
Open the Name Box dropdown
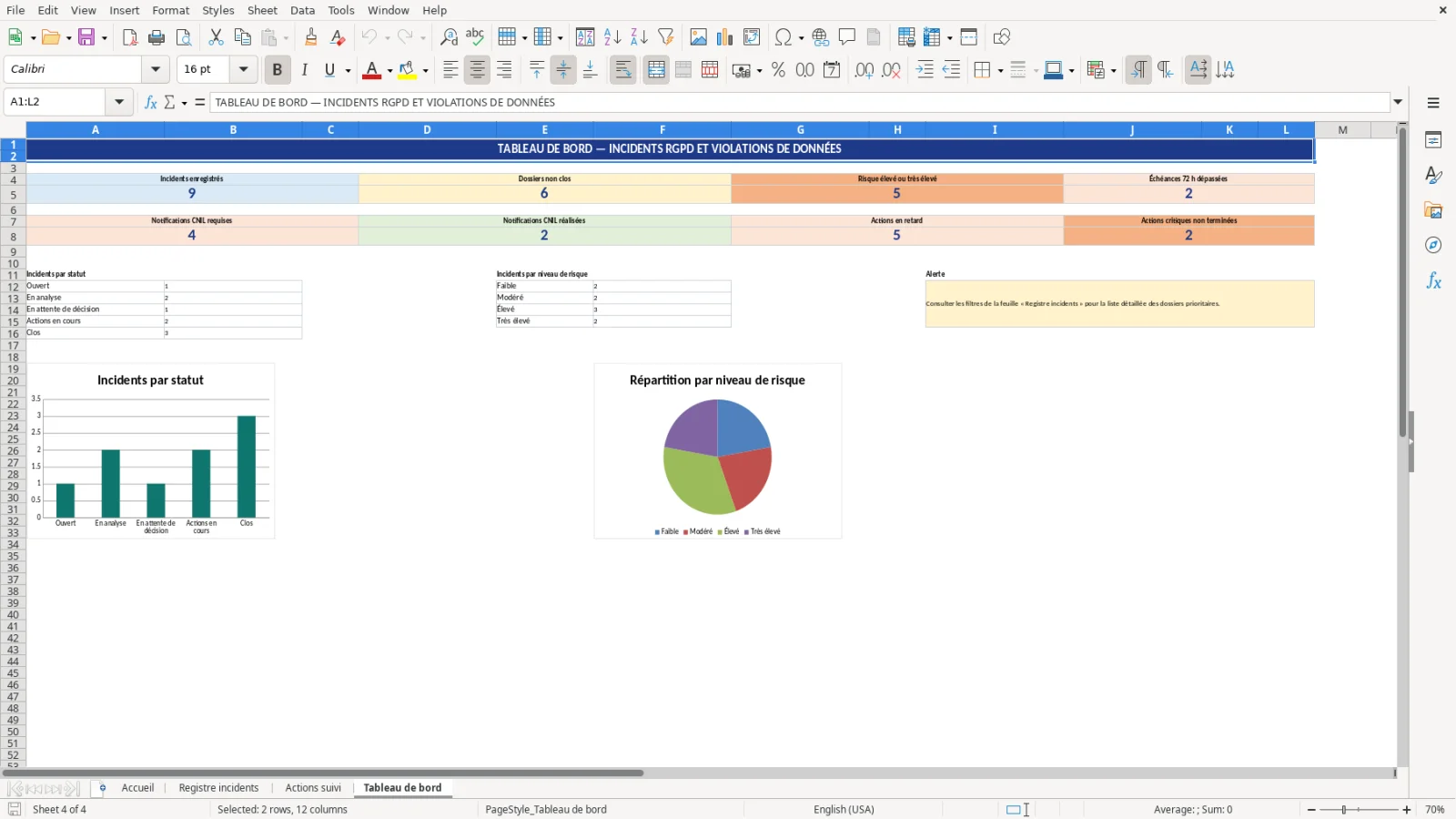[x=119, y=102]
